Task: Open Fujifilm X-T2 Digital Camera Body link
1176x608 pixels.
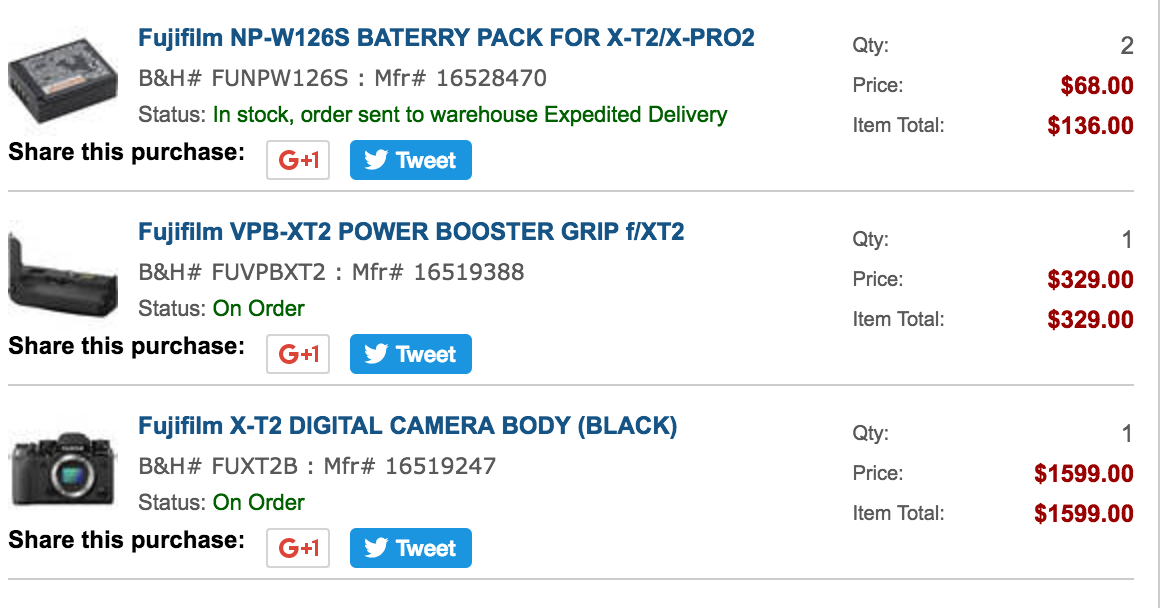Action: point(407,427)
